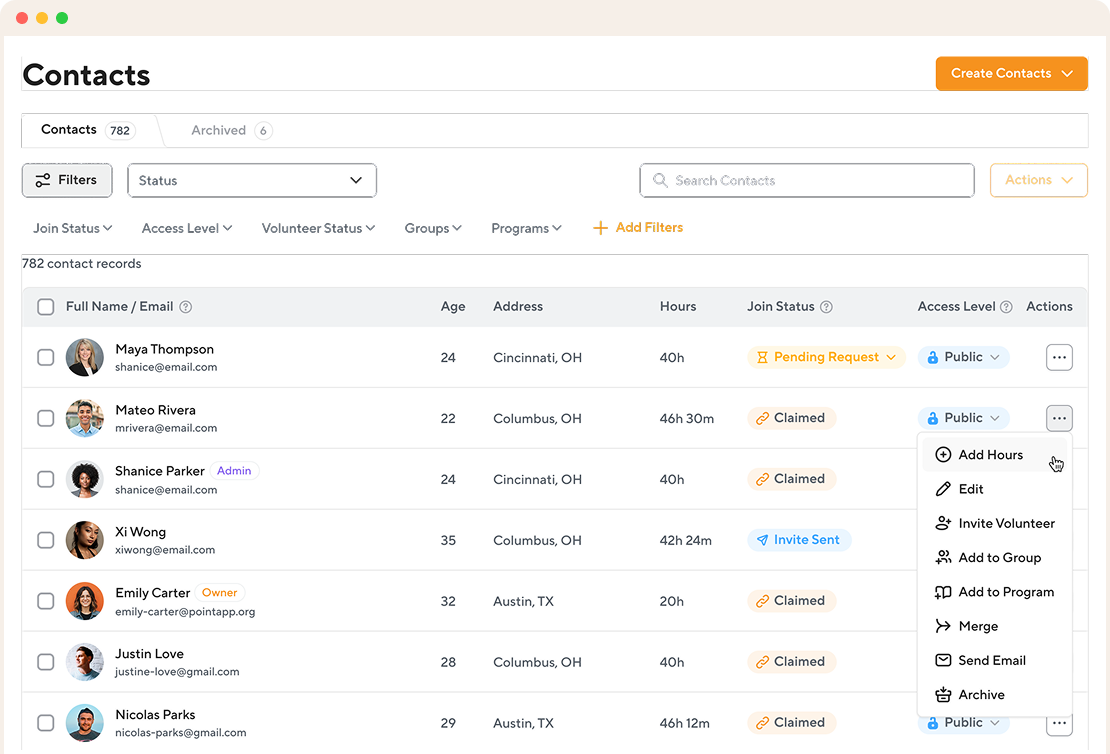1110x754 pixels.
Task: Check the box for Xi Wong
Action: [x=45, y=540]
